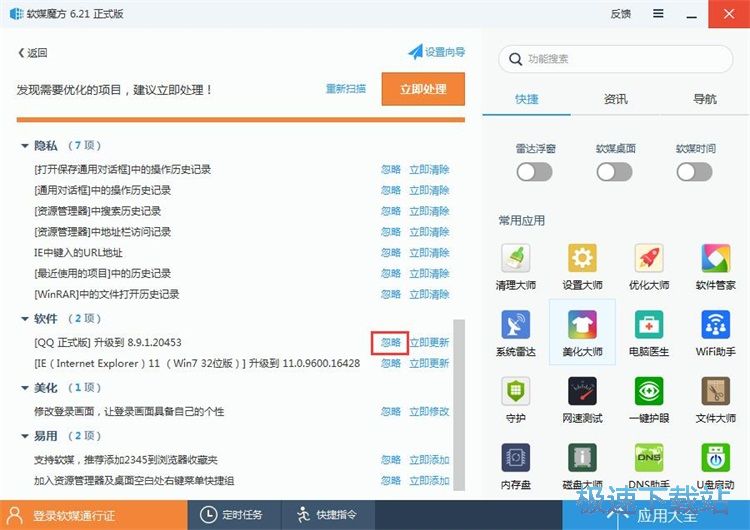750x530 pixels.
Task: Launch 网速测试 speedometer icon
Action: (x=582, y=391)
